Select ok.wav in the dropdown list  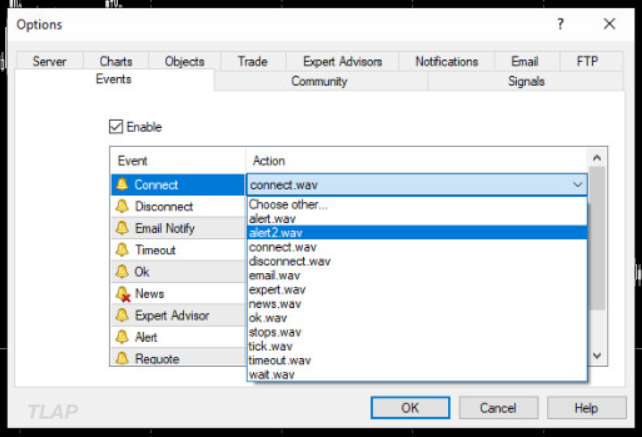click(417, 318)
